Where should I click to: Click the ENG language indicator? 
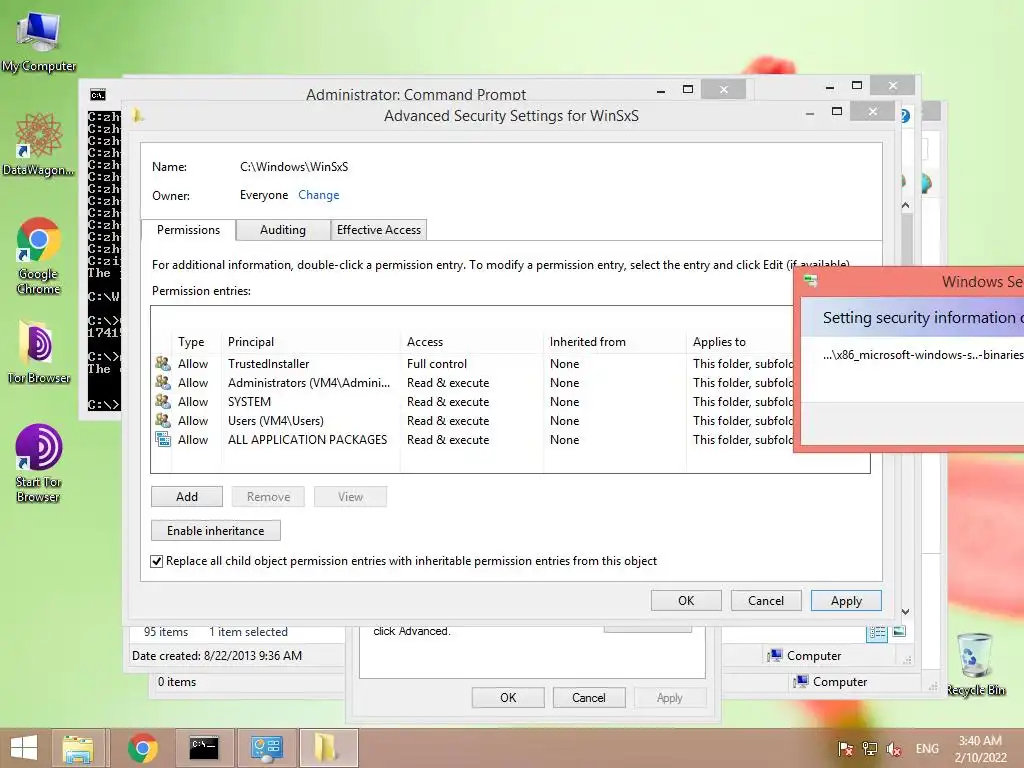(x=927, y=749)
